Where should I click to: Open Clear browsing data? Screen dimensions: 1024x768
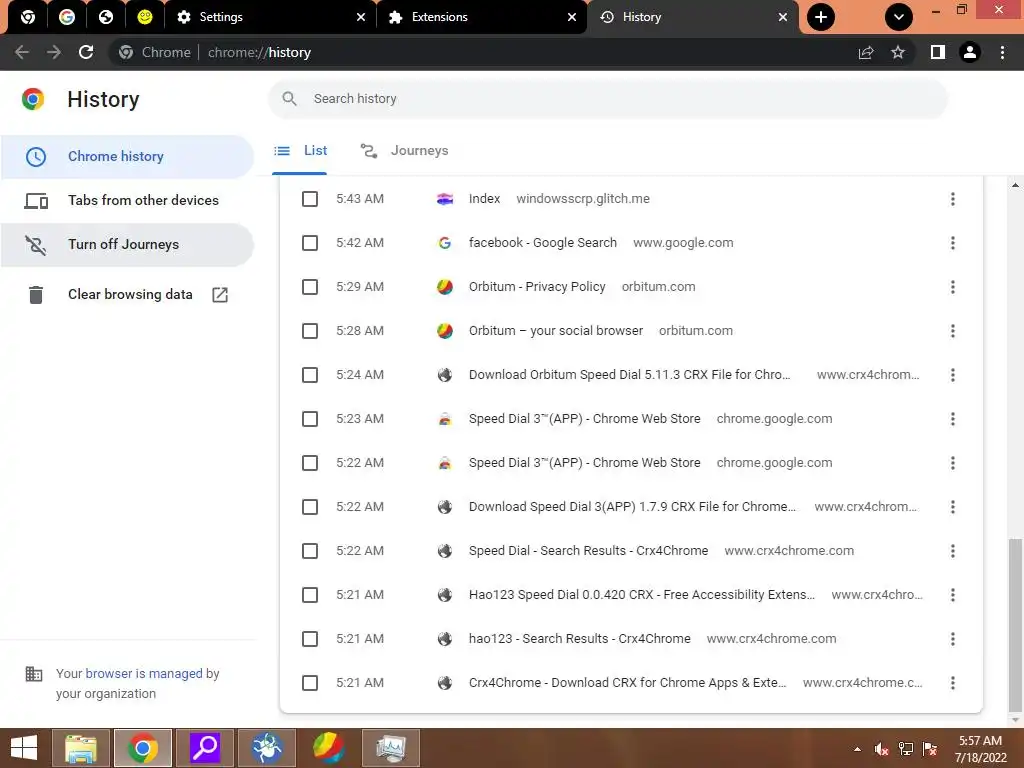coord(127,295)
